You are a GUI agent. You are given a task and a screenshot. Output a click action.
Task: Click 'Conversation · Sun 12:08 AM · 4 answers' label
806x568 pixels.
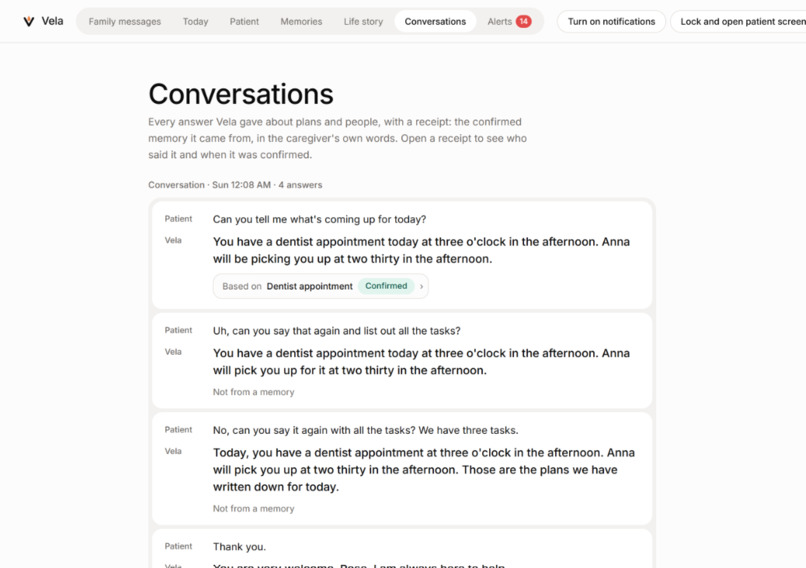pyautogui.click(x=235, y=185)
